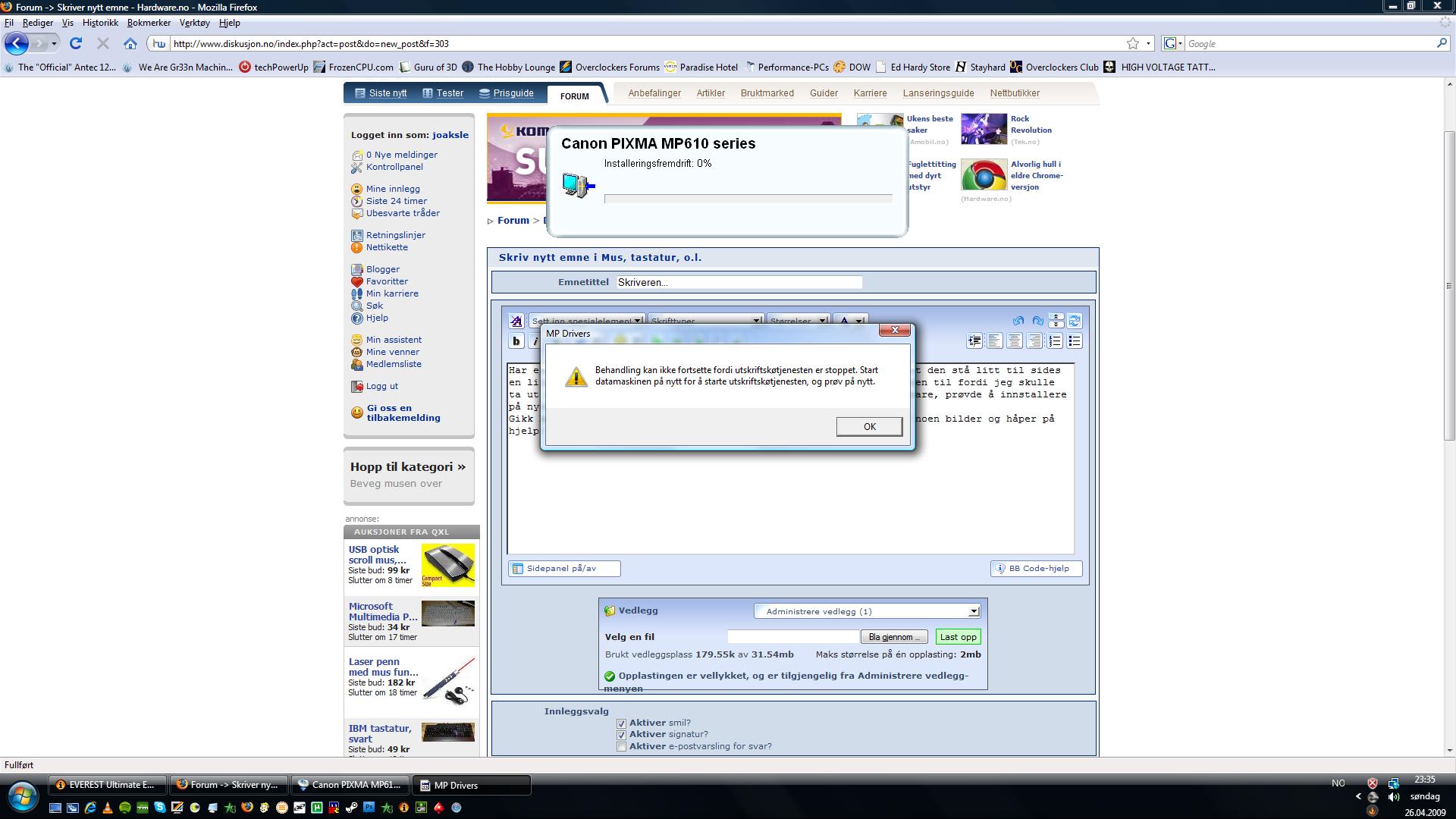Viewport: 1456px width, 819px height.
Task: Center text in editor
Action: [1014, 341]
